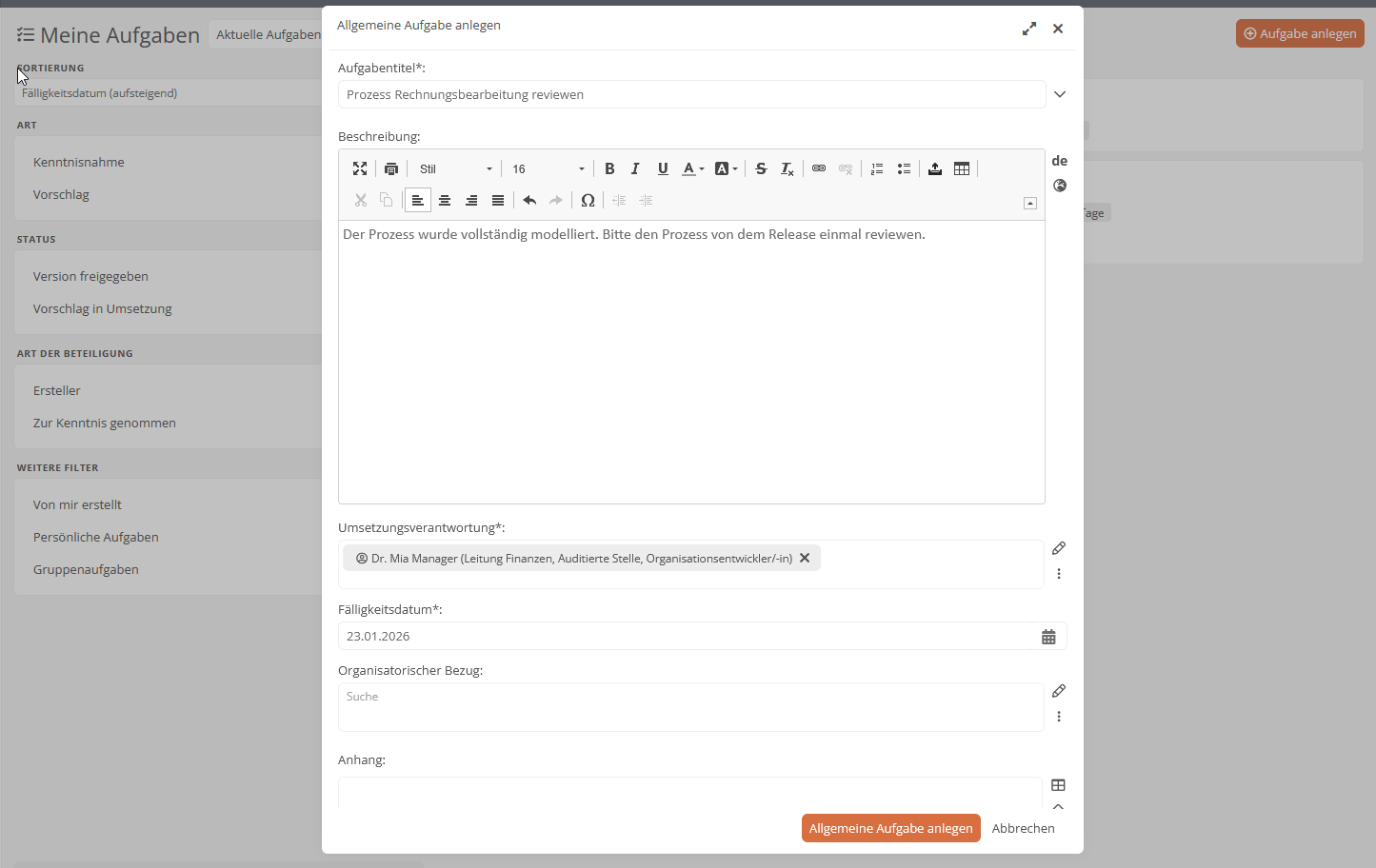
Task: Click the Allgemeine Aufgabe anlegen button
Action: (890, 828)
